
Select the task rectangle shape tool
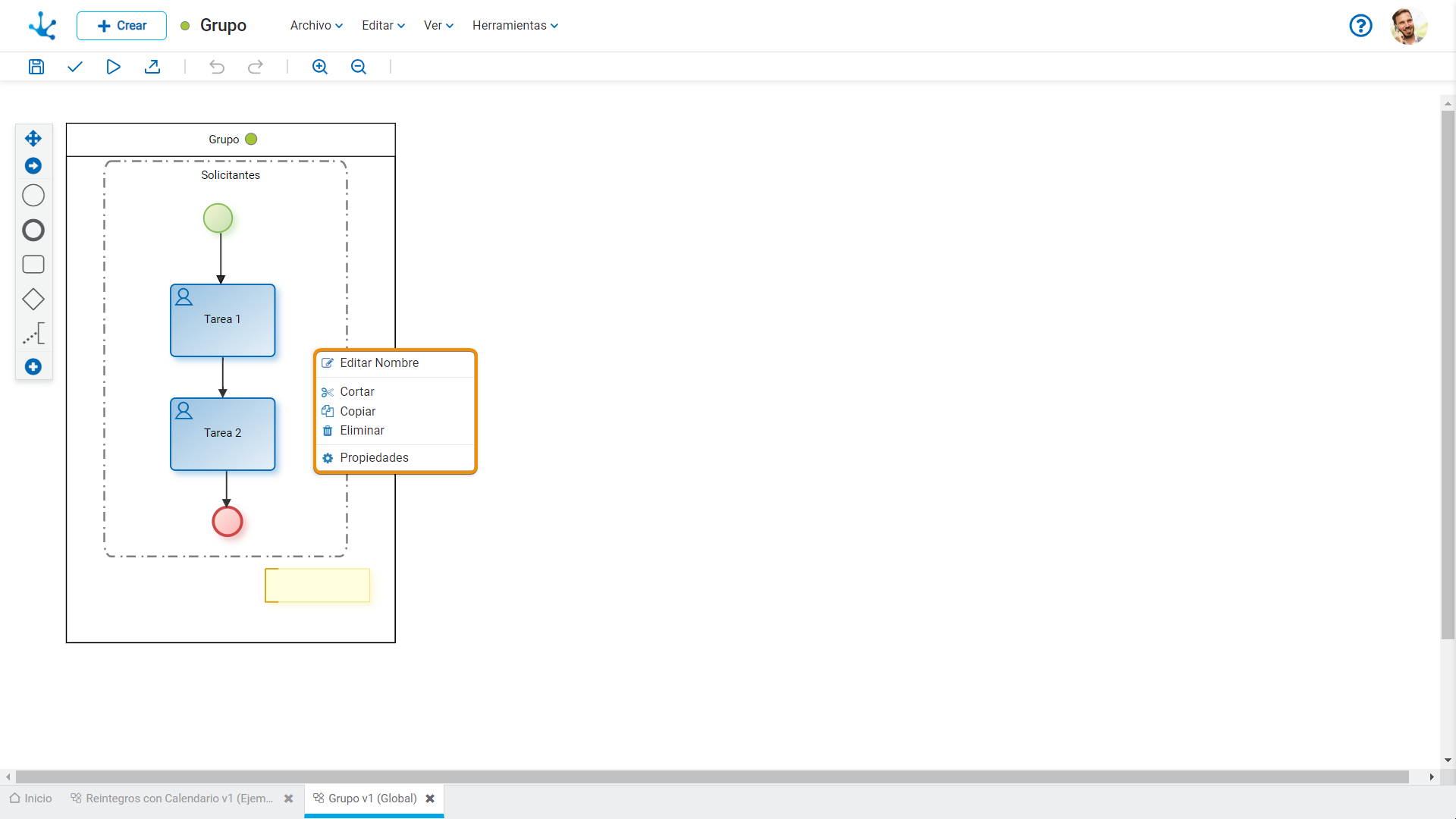click(33, 265)
